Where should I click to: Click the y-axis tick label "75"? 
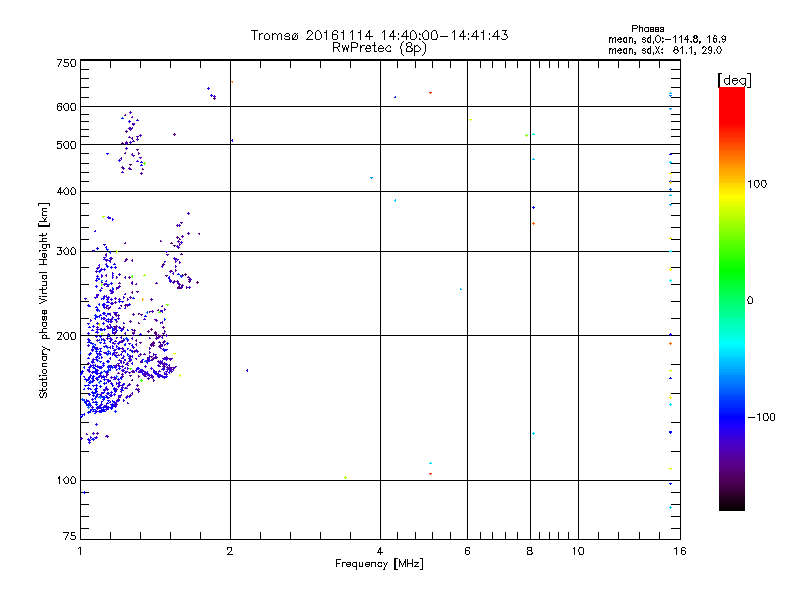[x=70, y=536]
